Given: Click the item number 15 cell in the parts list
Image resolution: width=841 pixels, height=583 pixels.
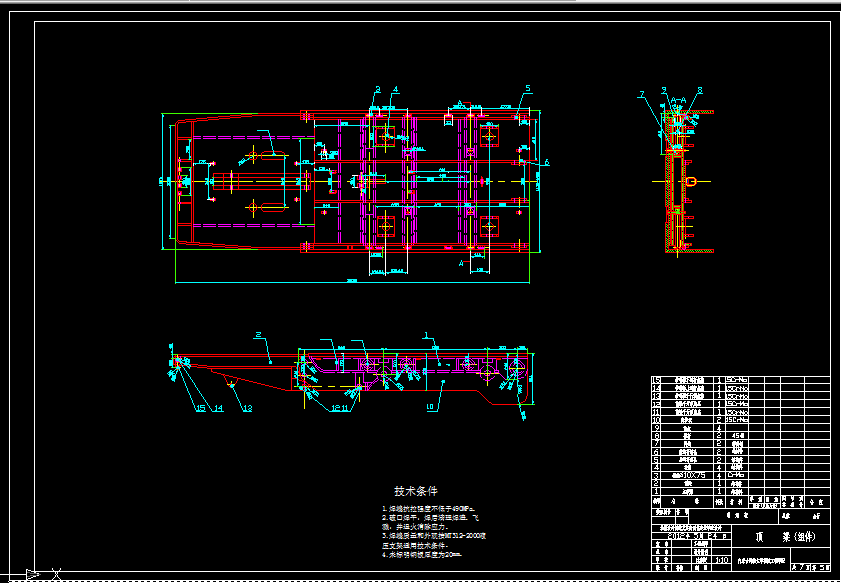Looking at the screenshot, I should [656, 380].
